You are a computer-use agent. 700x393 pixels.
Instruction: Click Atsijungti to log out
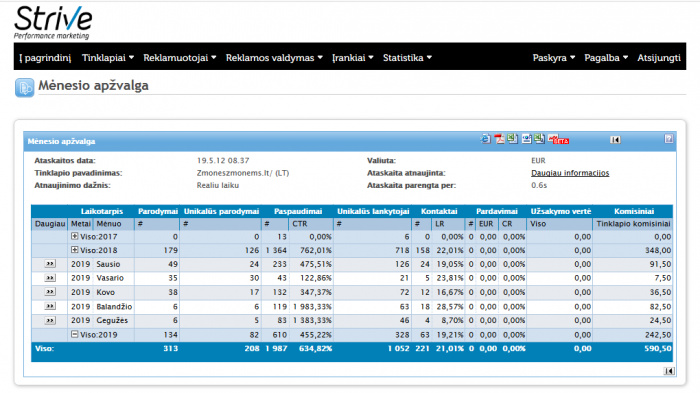pyautogui.click(x=658, y=58)
